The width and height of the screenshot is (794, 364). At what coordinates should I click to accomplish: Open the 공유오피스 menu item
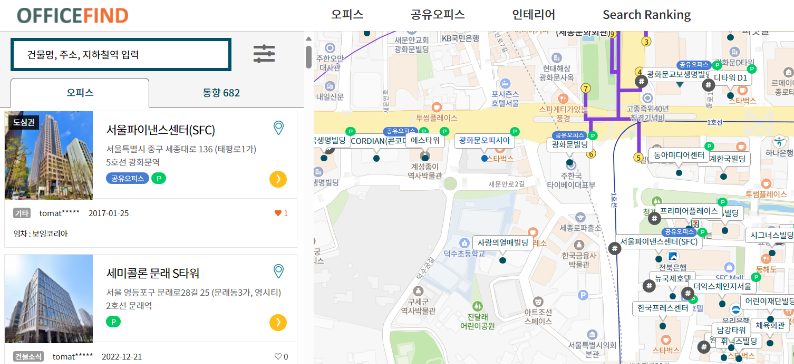[438, 15]
